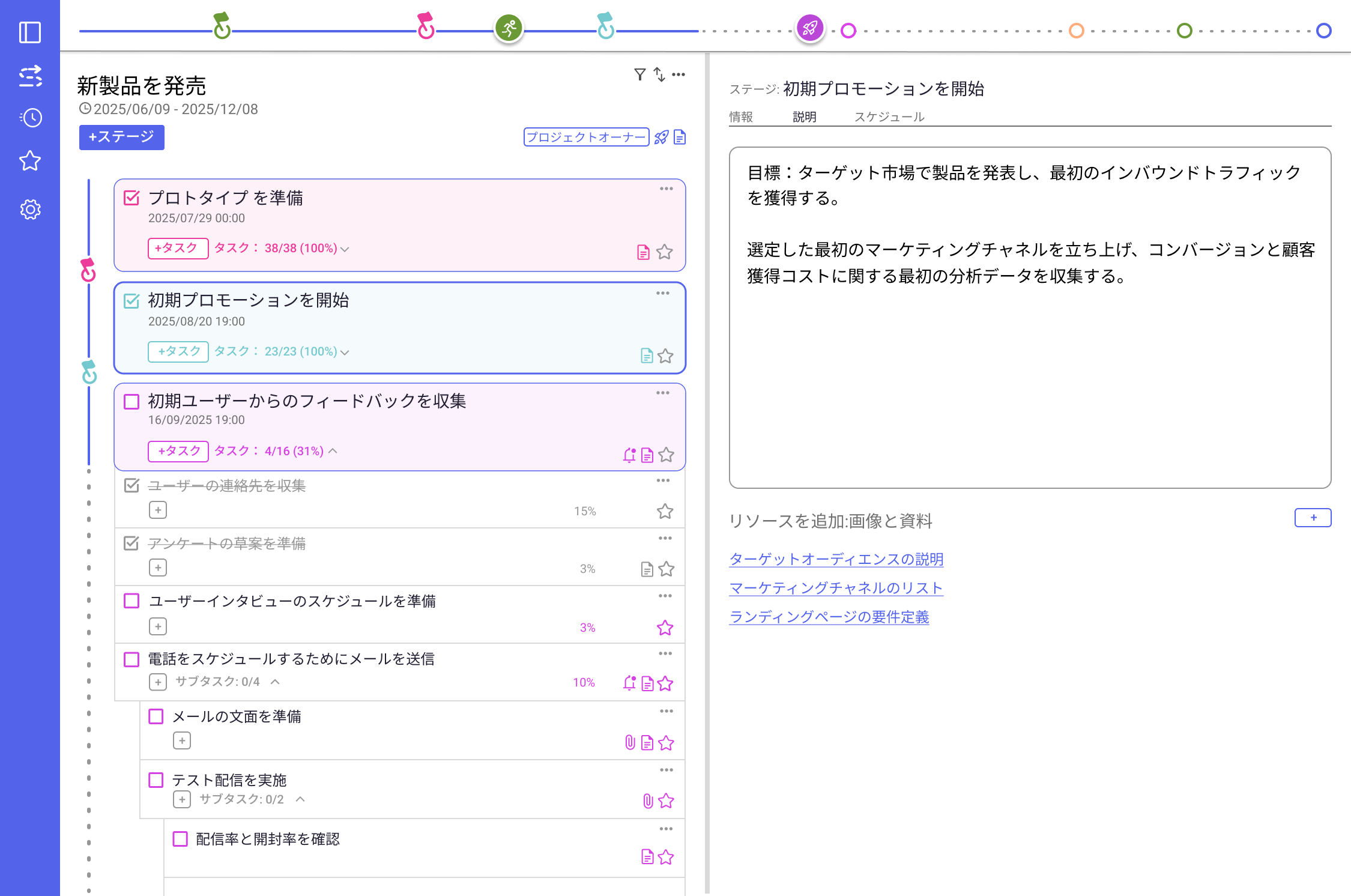Viewport: 1351px width, 896px height.
Task: Open settings gear in sidebar
Action: 30,210
